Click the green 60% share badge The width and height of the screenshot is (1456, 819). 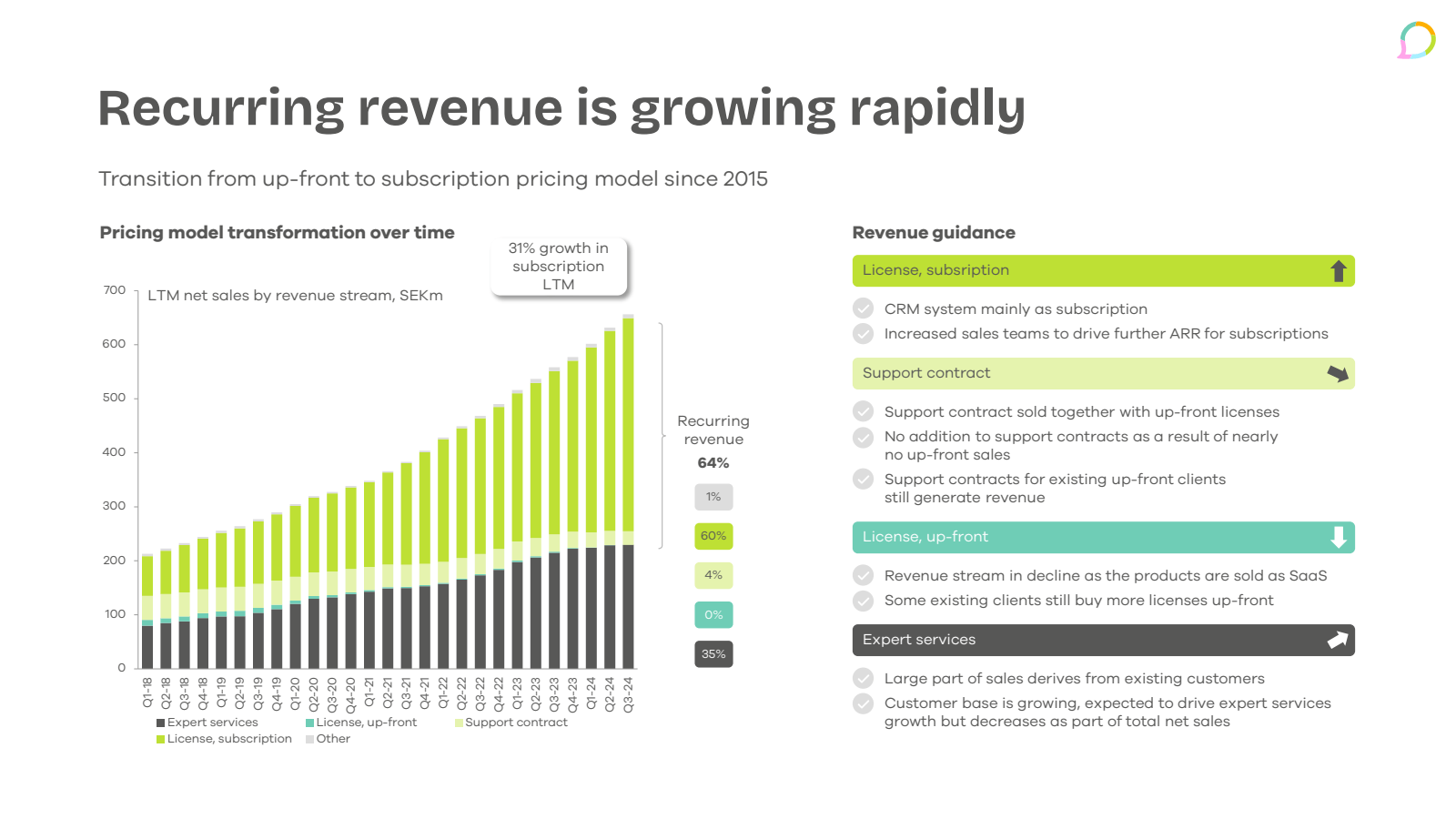coord(713,536)
